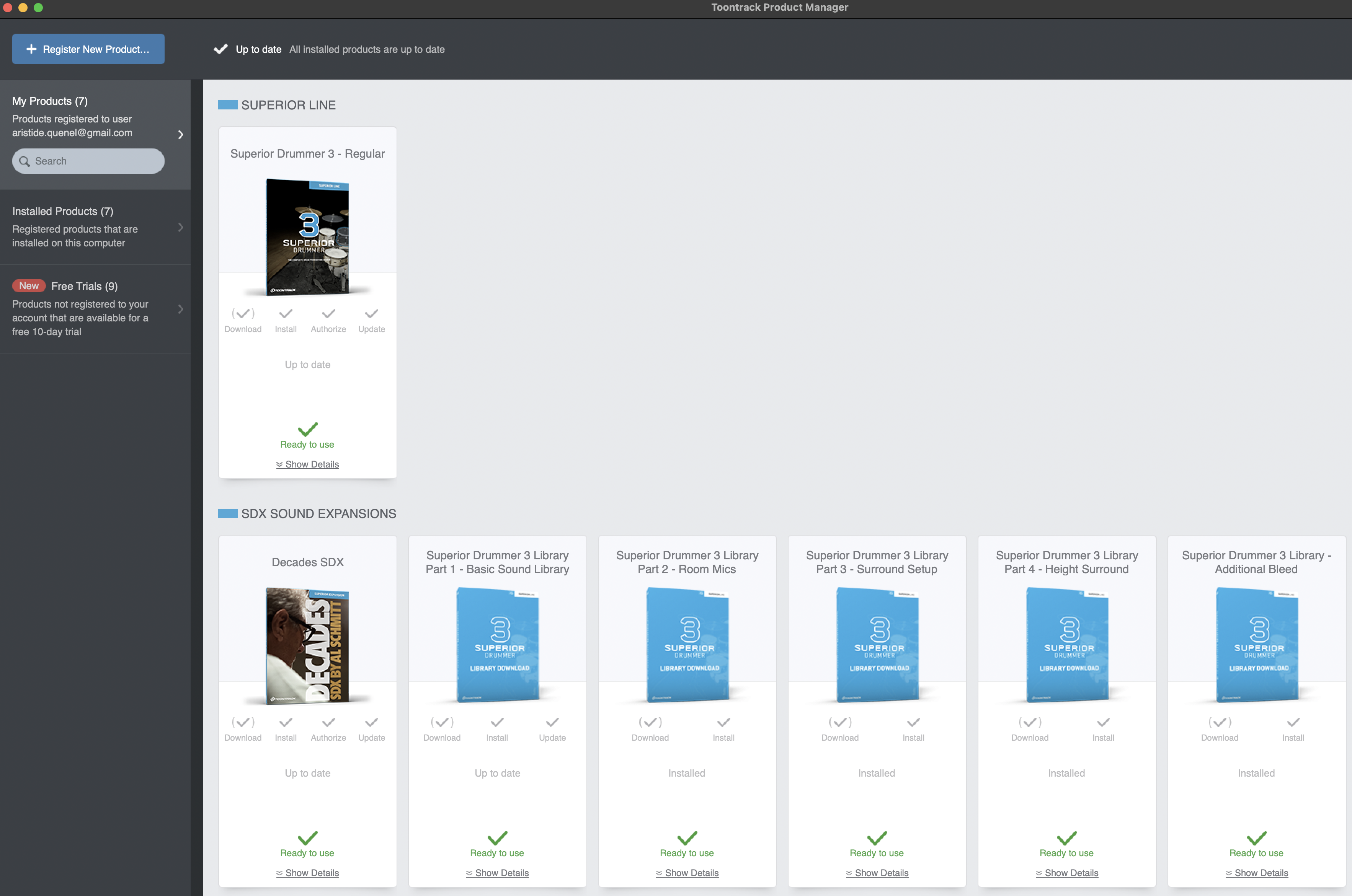Click Install icon for Part 1 Basic Sound Library
The width and height of the screenshot is (1352, 896).
click(x=497, y=722)
